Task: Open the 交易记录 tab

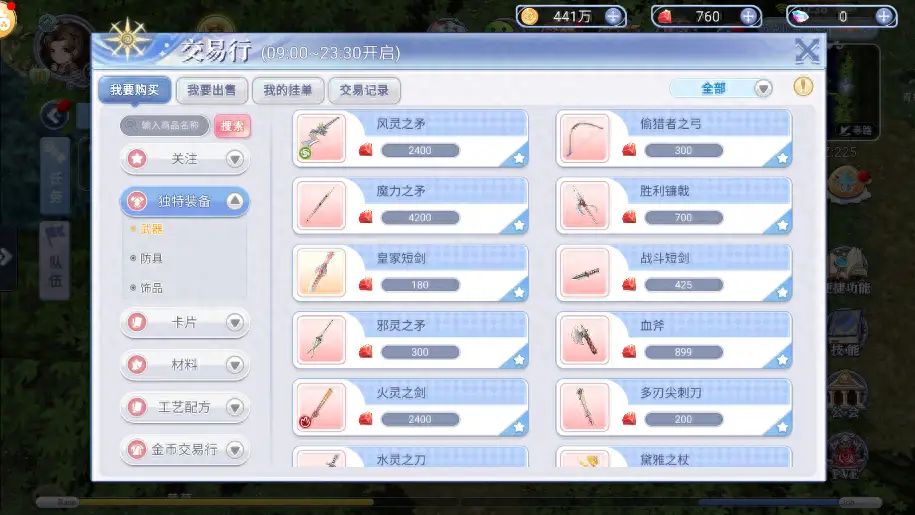Action: [364, 90]
